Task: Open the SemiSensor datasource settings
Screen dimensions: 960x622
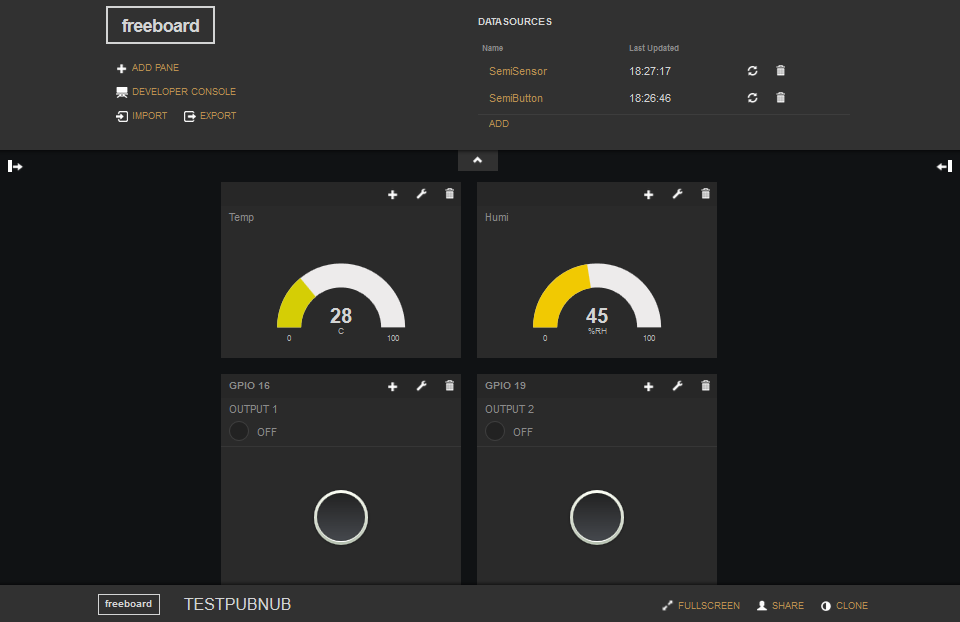Action: (x=517, y=71)
